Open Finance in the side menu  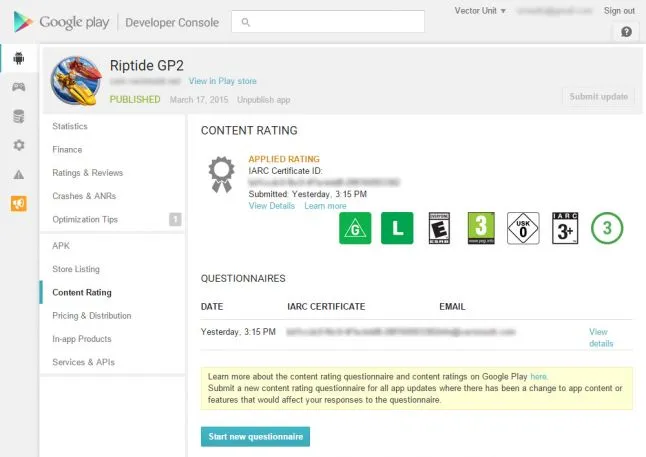click(67, 150)
